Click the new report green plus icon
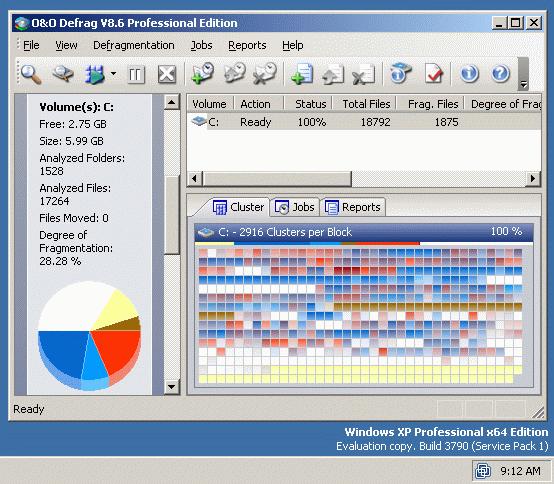The height and width of the screenshot is (484, 554). (302, 74)
